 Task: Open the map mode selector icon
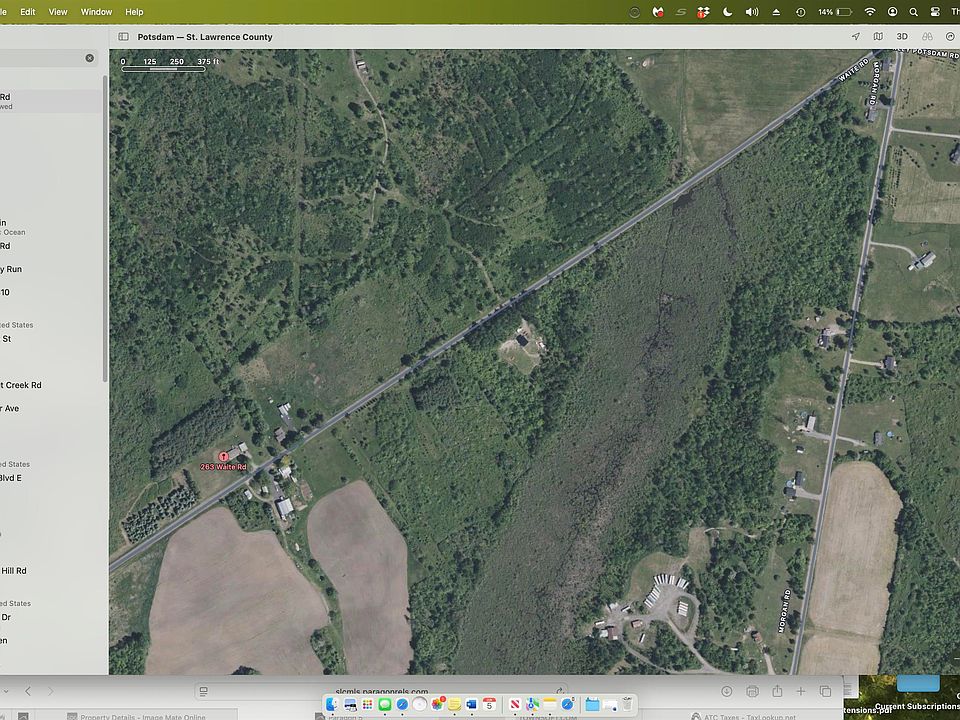[878, 37]
